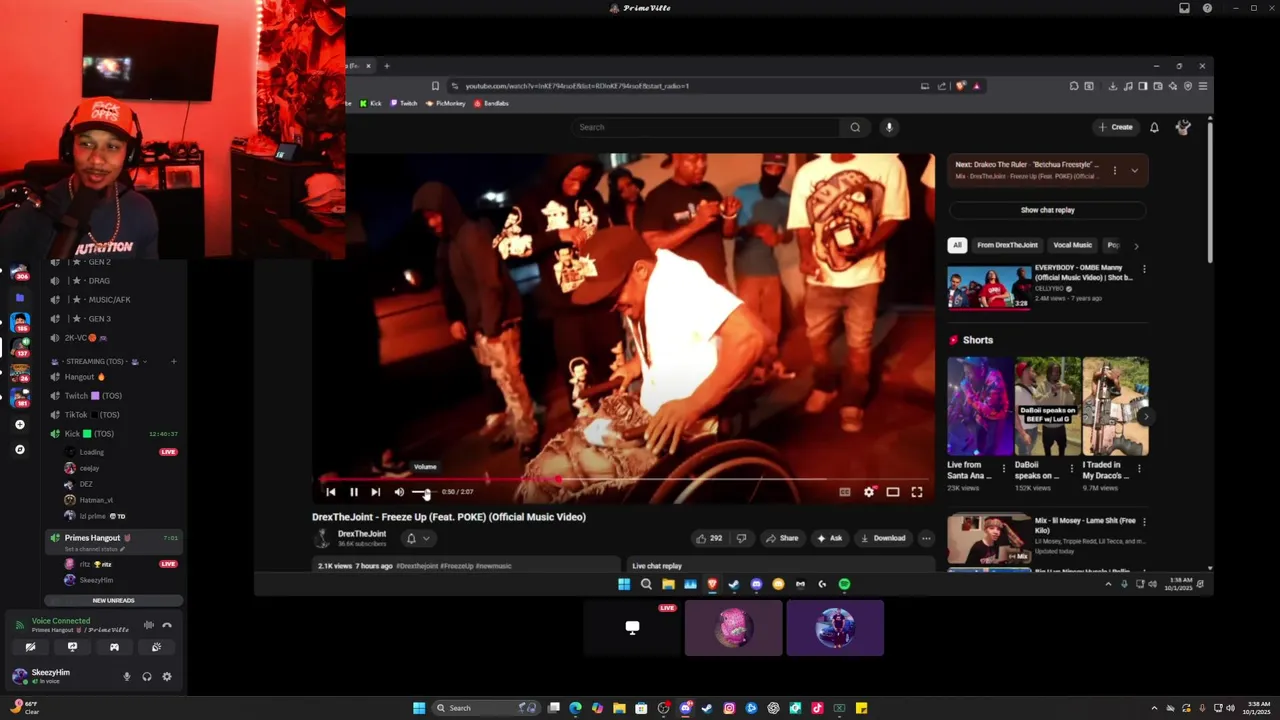1280x720 pixels.
Task: Like the video with 292 likes
Action: [x=709, y=538]
